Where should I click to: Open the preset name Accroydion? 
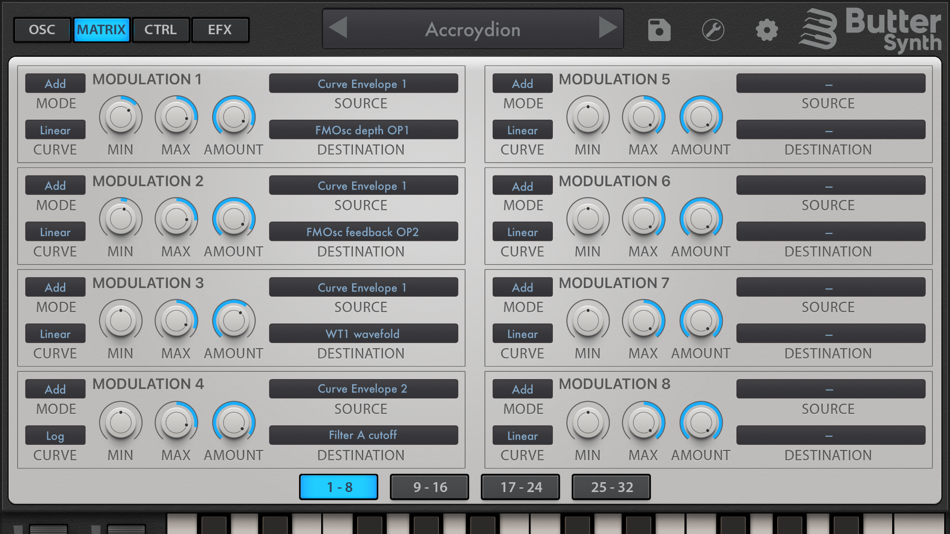473,29
